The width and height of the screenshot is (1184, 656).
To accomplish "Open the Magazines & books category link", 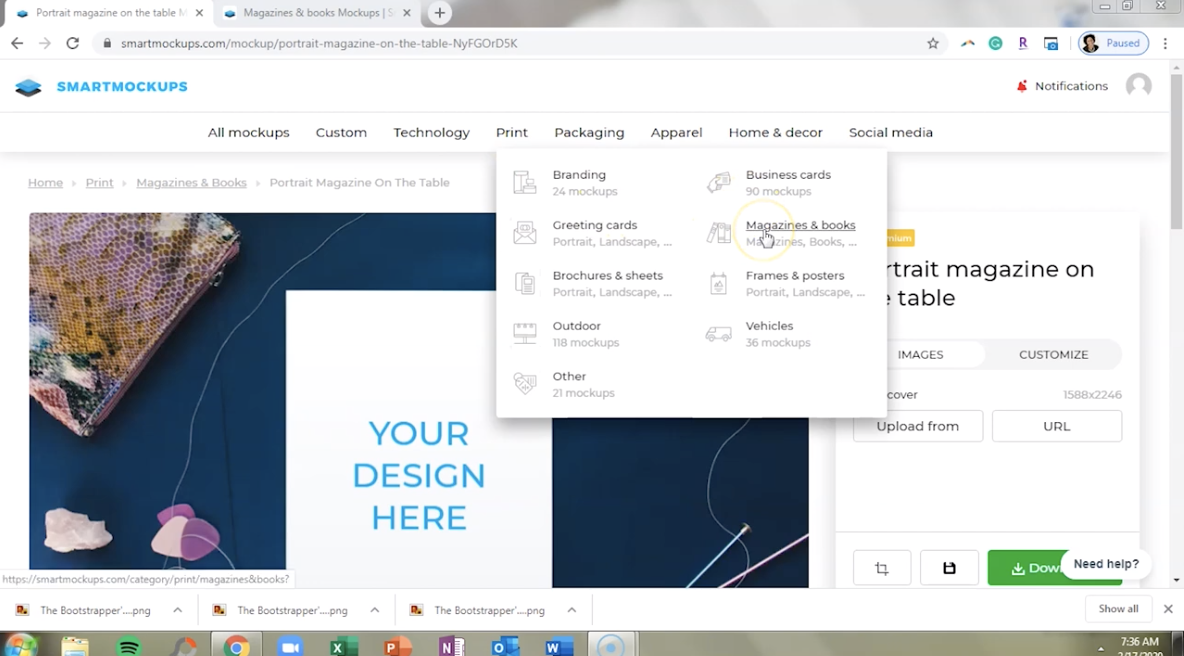I will click(800, 225).
